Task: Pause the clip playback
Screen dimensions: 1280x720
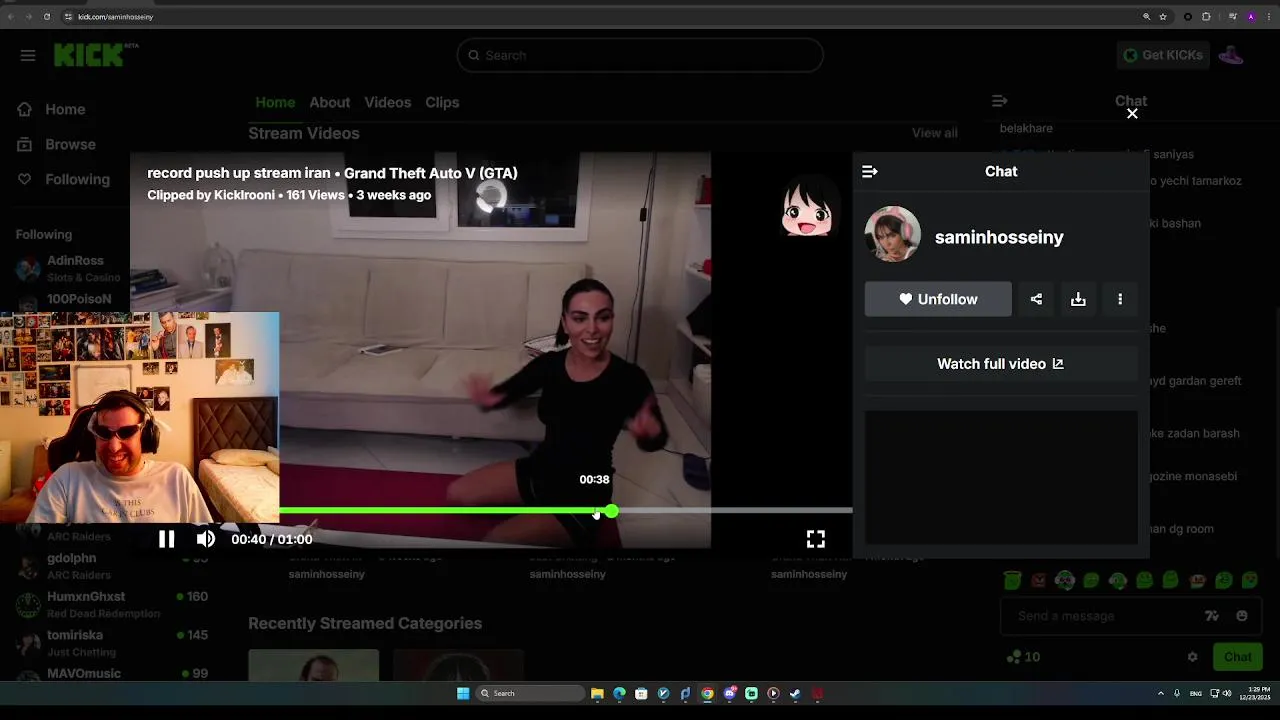Action: 167,539
